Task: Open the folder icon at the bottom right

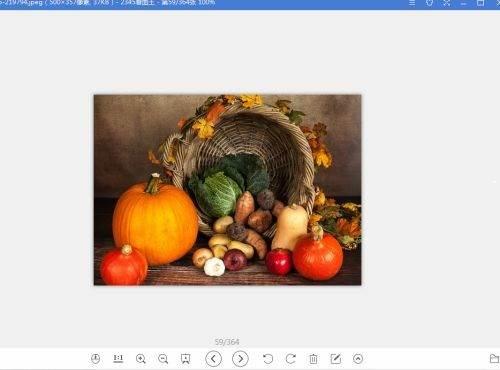Action: 495,359
